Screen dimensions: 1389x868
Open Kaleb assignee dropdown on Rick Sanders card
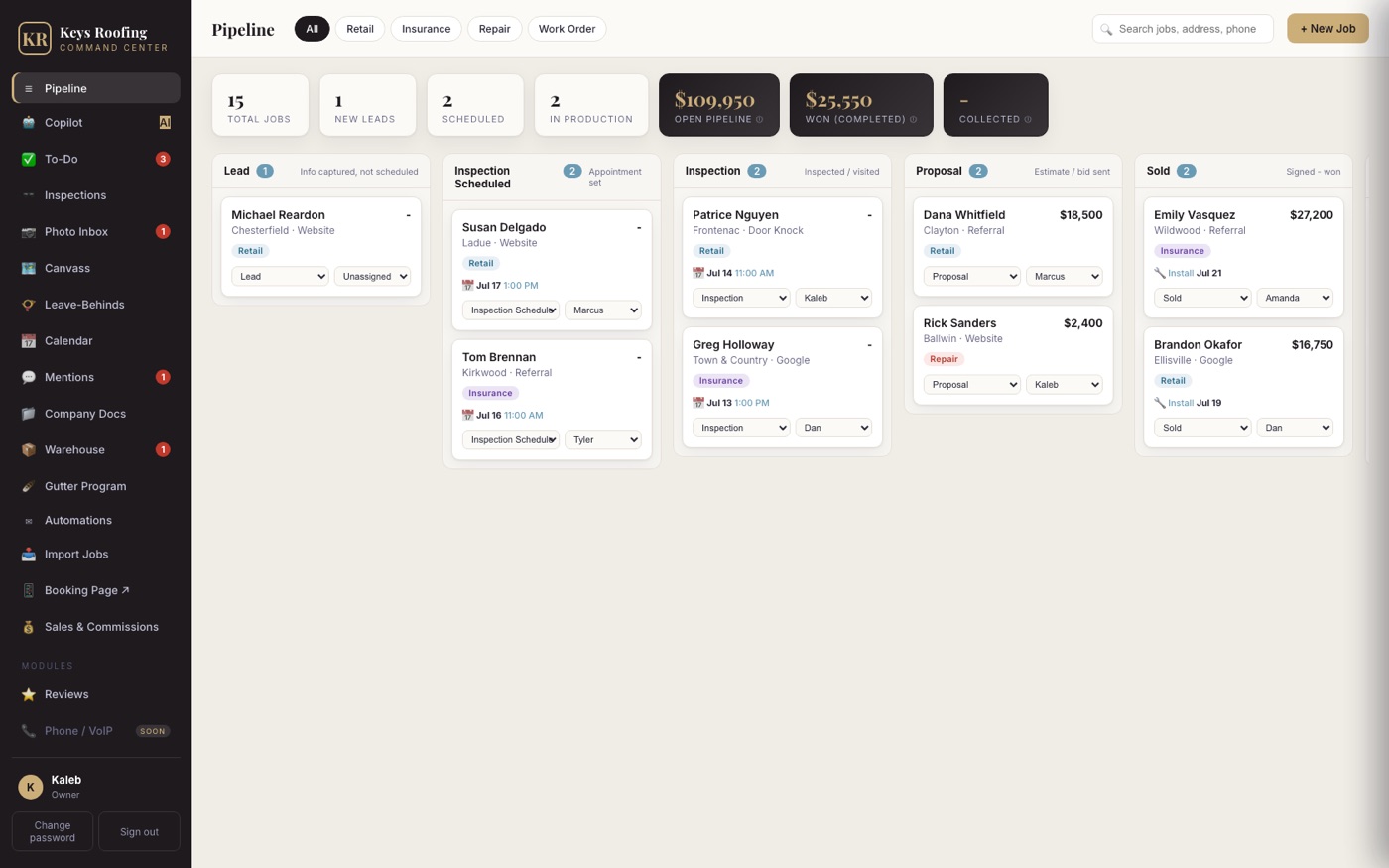1065,385
